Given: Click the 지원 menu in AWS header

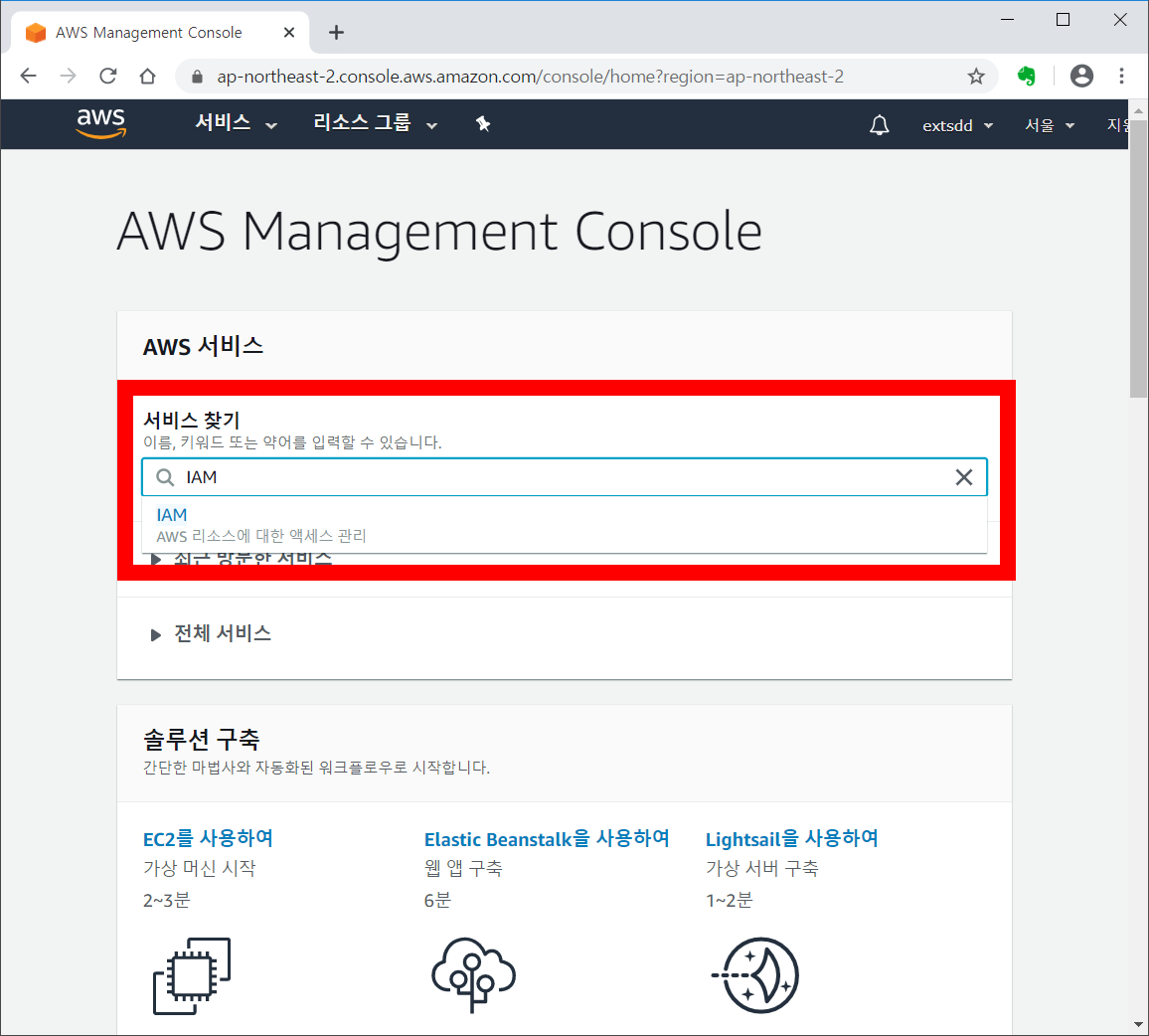Looking at the screenshot, I should 1117,125.
